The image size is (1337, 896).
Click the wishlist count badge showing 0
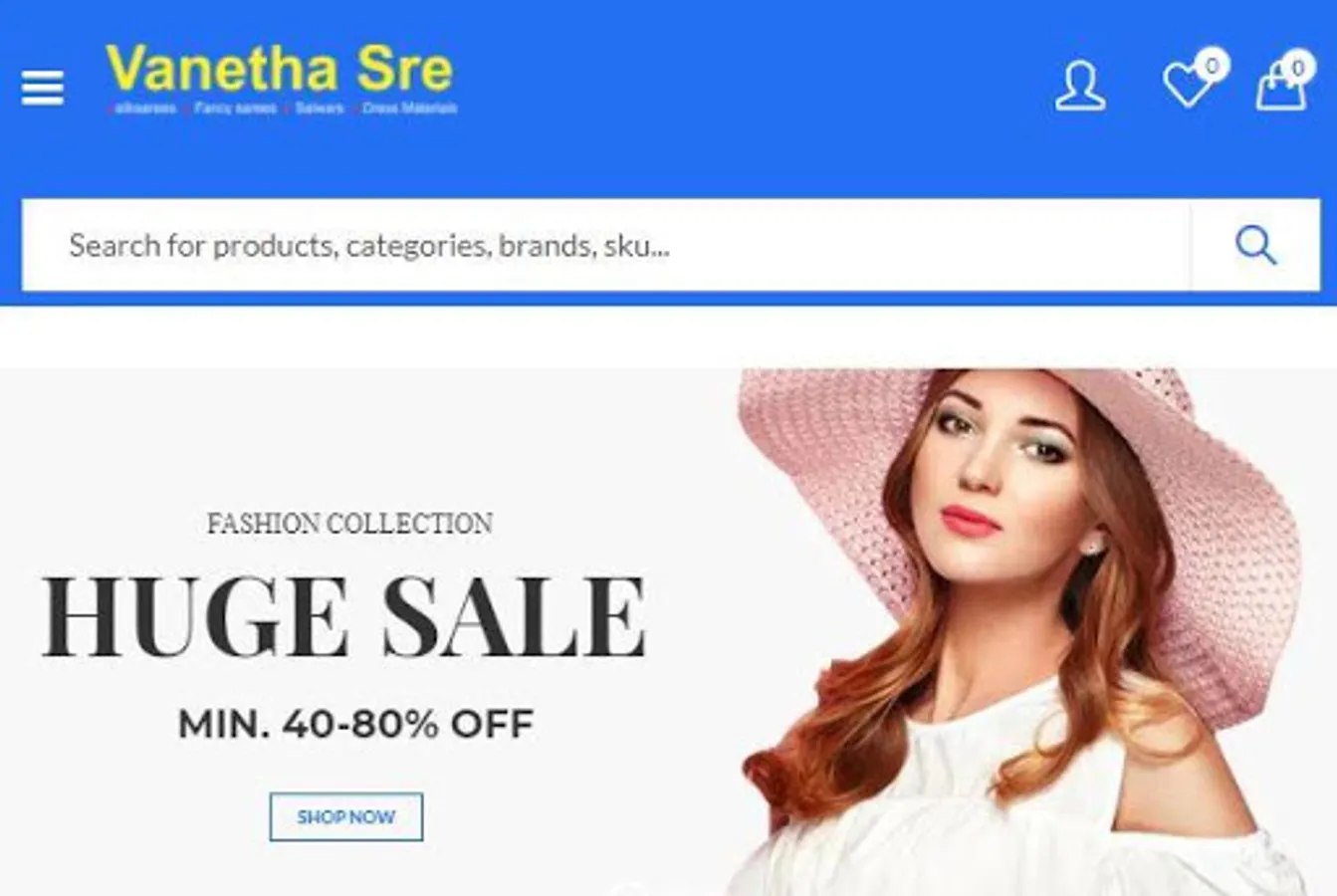[x=1212, y=66]
